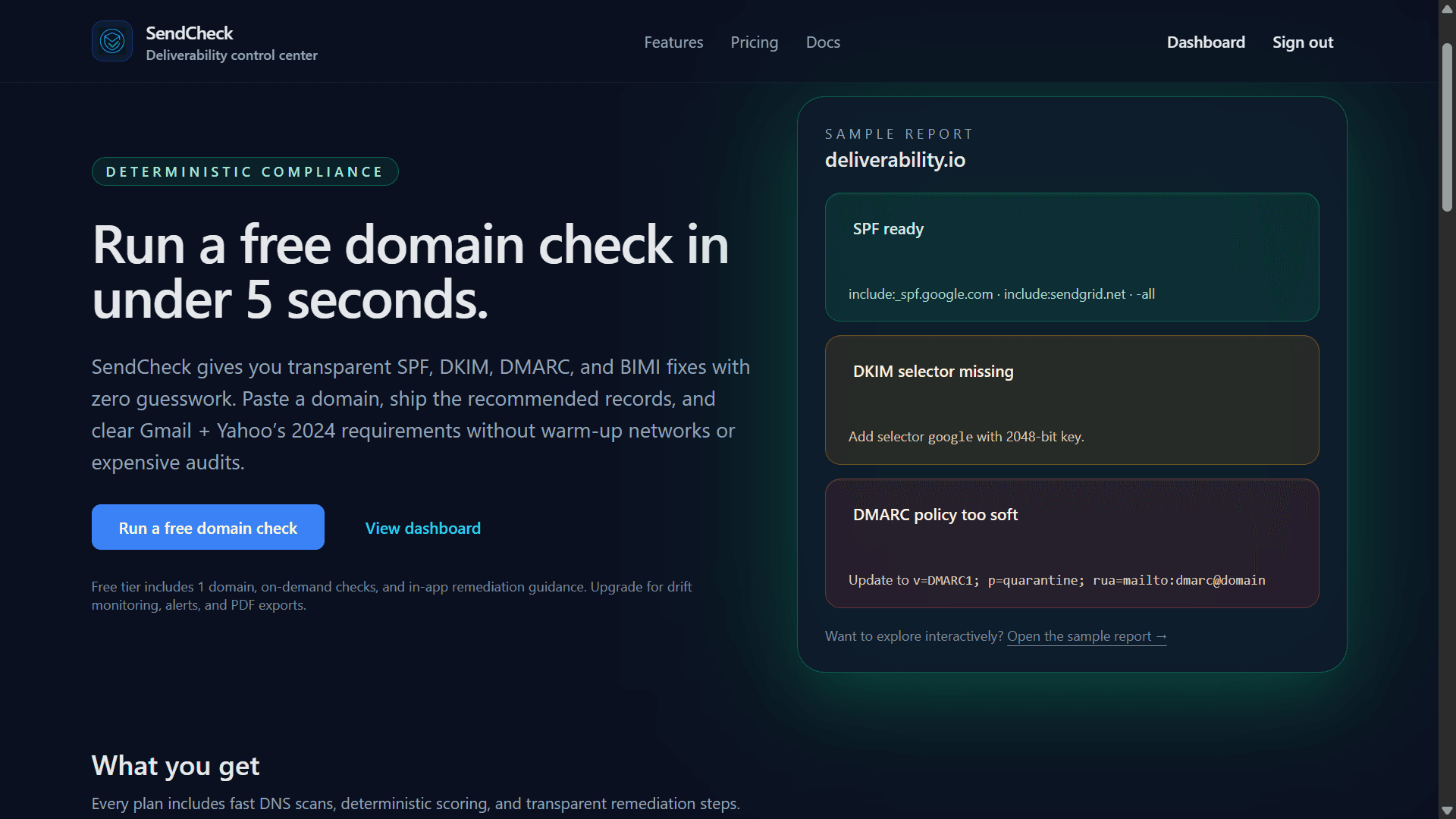Click the arrow in sample report link
The image size is (1456, 819).
(x=1161, y=636)
